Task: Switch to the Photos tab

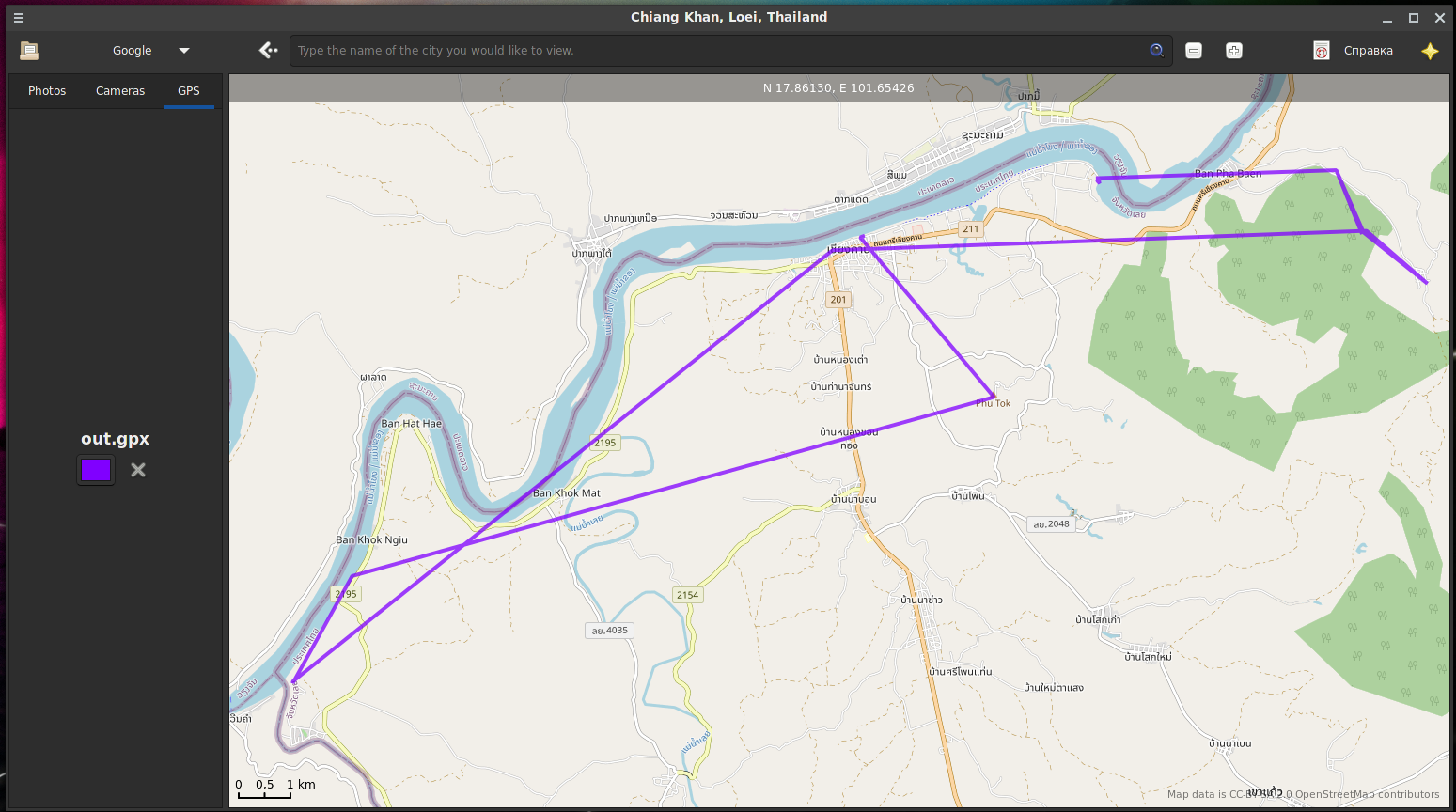Action: coord(47,91)
